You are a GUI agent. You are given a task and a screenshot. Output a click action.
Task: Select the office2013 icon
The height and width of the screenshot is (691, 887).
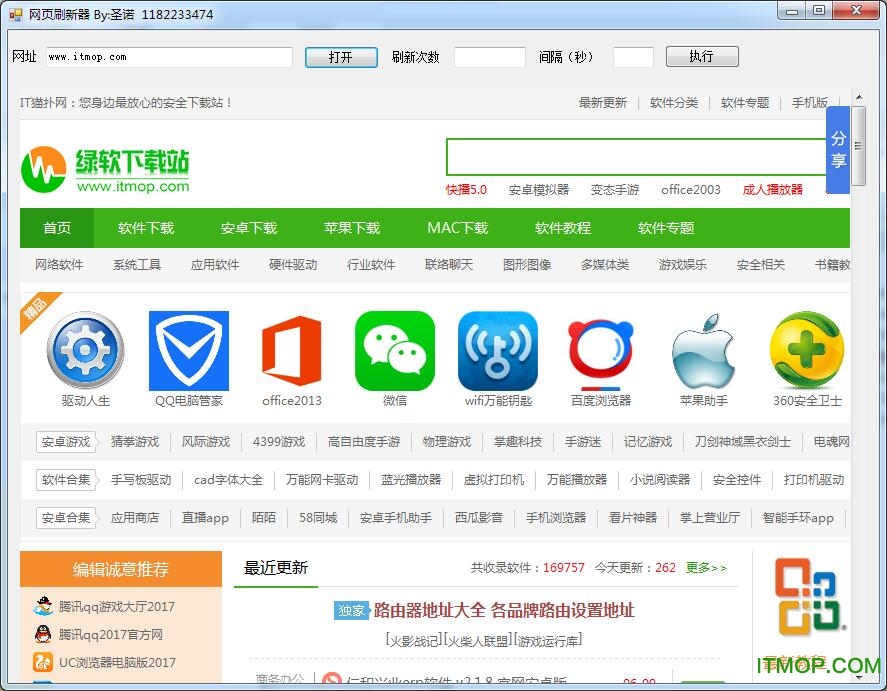point(292,351)
